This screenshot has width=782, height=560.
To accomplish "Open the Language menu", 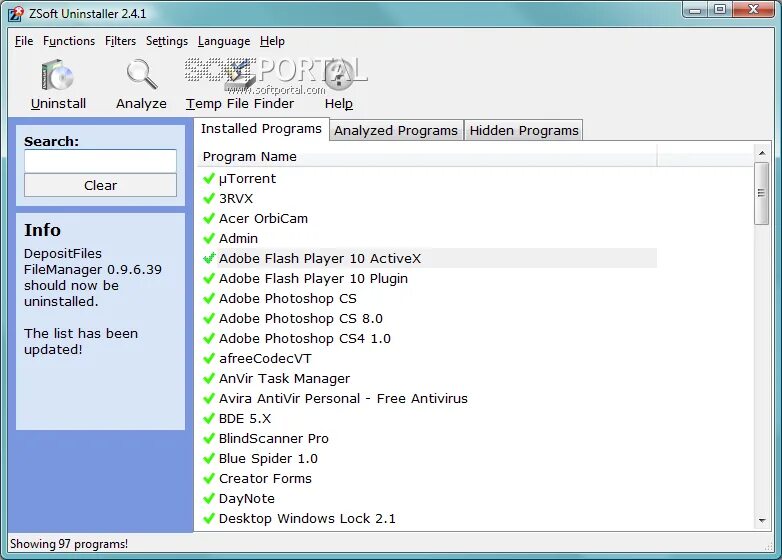I will (x=224, y=41).
